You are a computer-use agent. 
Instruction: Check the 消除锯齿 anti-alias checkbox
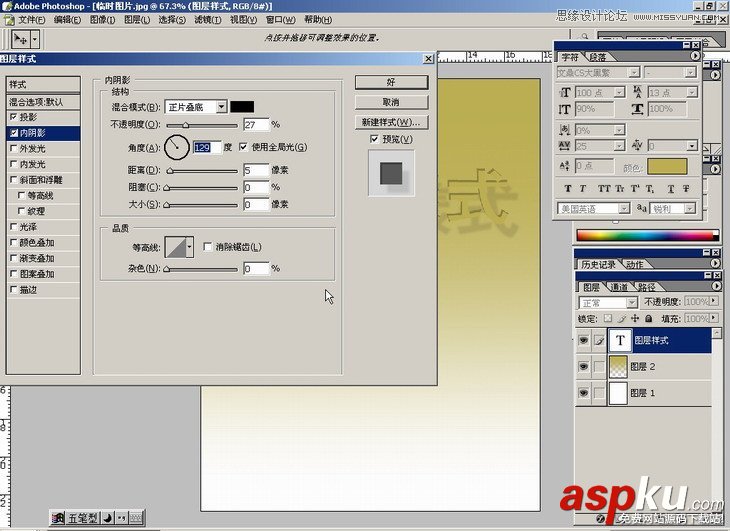point(208,247)
